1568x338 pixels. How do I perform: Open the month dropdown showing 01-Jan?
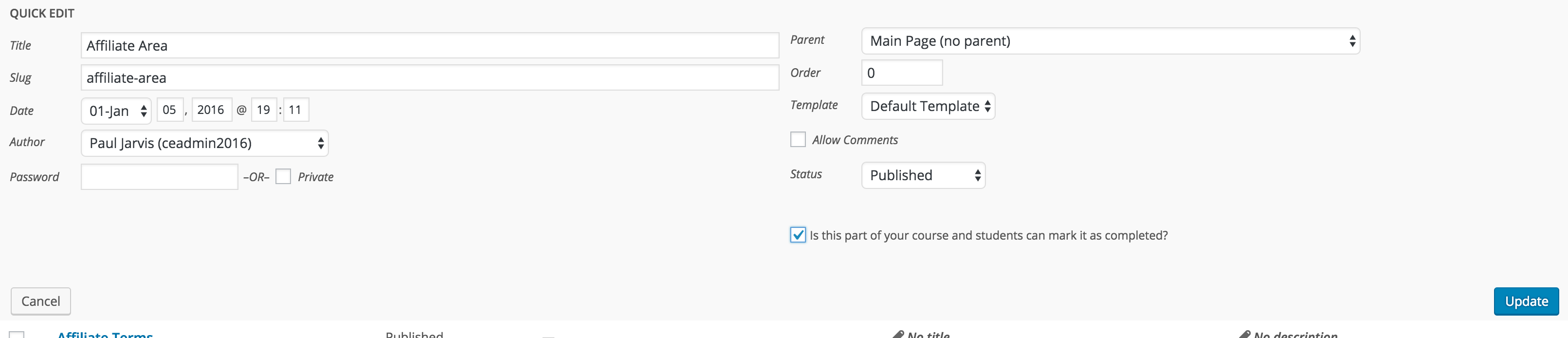(116, 111)
